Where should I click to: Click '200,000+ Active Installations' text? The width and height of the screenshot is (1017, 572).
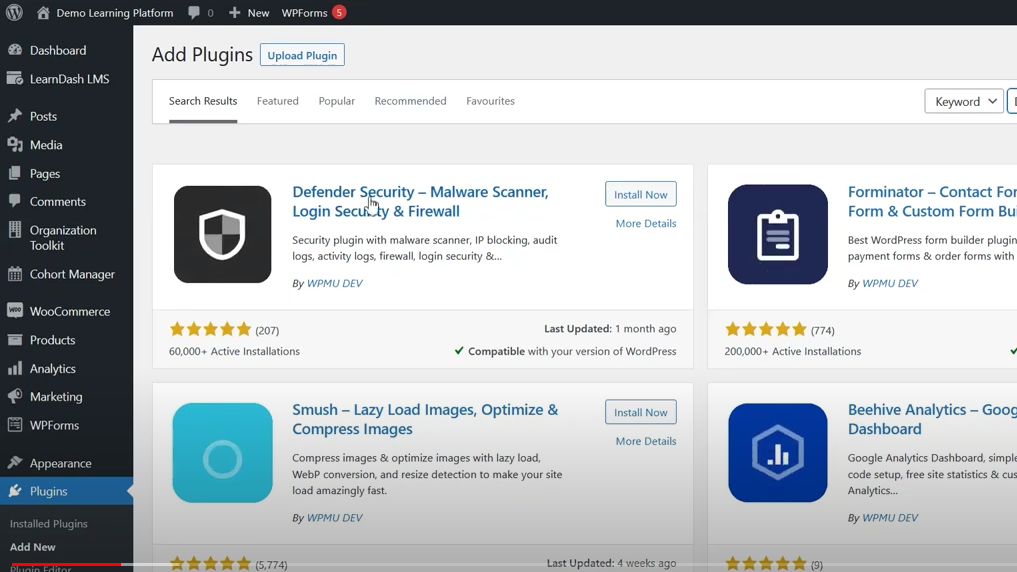793,351
